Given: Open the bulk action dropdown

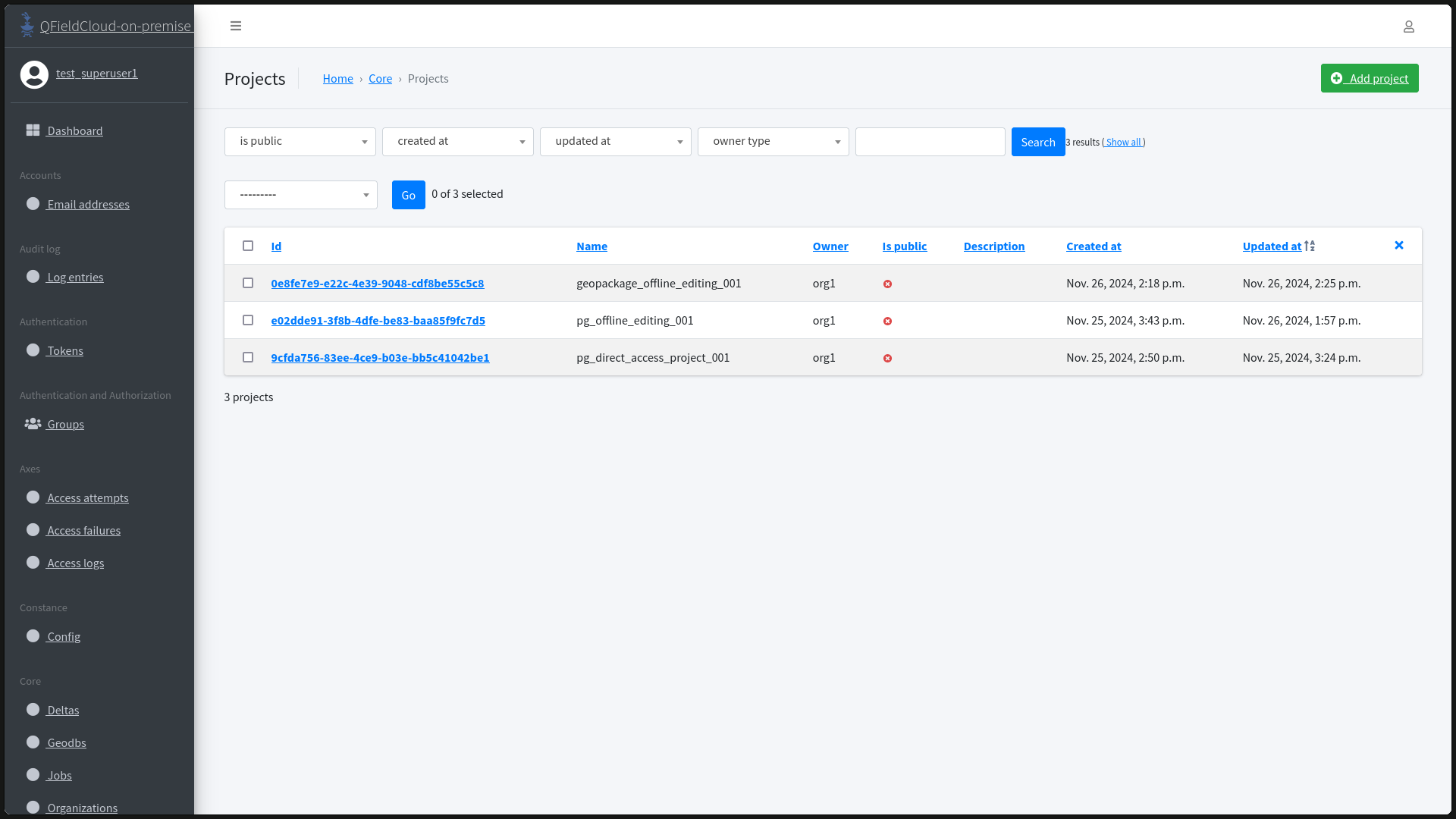Looking at the screenshot, I should point(301,195).
